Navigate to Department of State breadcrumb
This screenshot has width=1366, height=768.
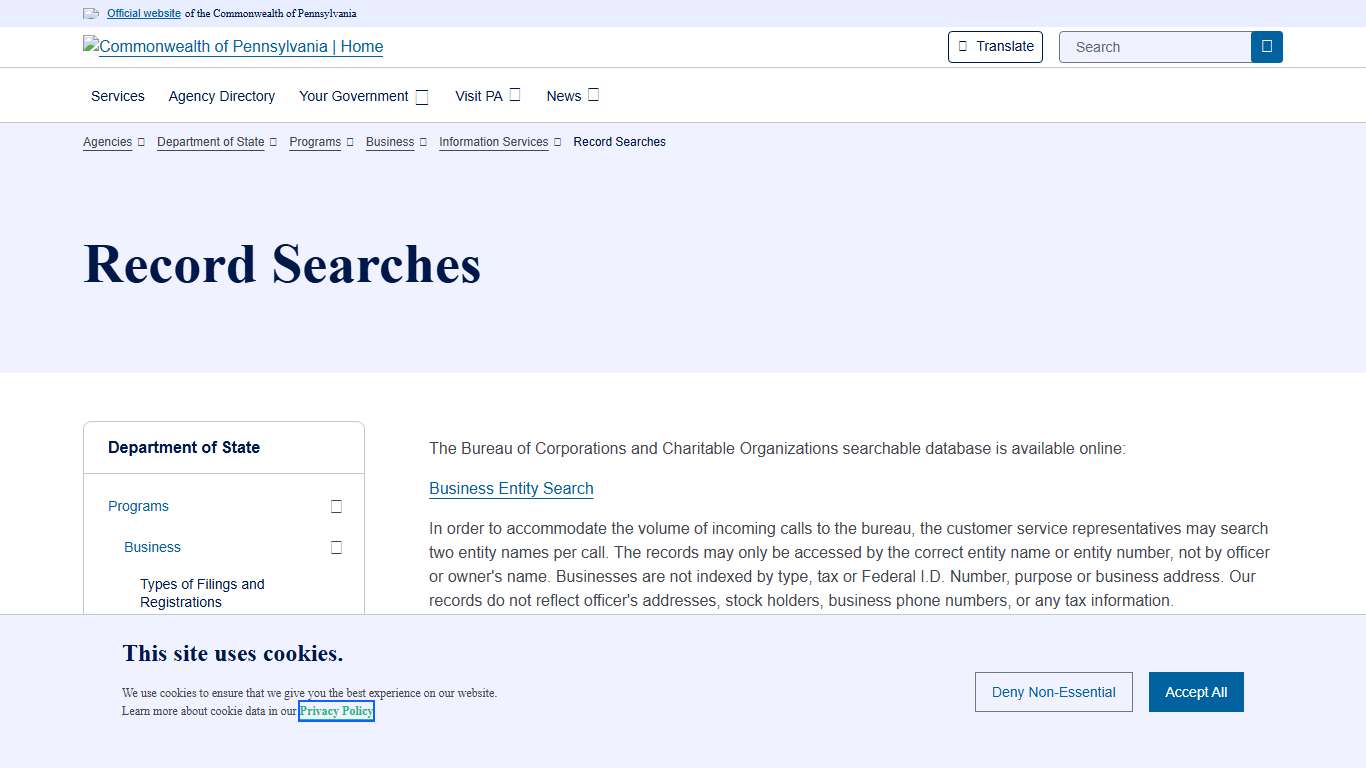(x=210, y=142)
